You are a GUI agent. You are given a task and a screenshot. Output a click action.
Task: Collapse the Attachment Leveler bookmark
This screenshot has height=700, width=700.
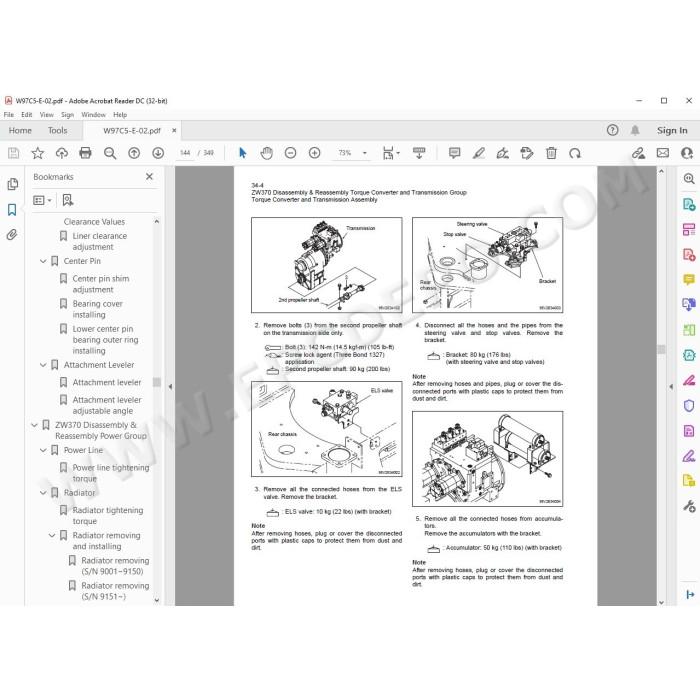click(43, 365)
